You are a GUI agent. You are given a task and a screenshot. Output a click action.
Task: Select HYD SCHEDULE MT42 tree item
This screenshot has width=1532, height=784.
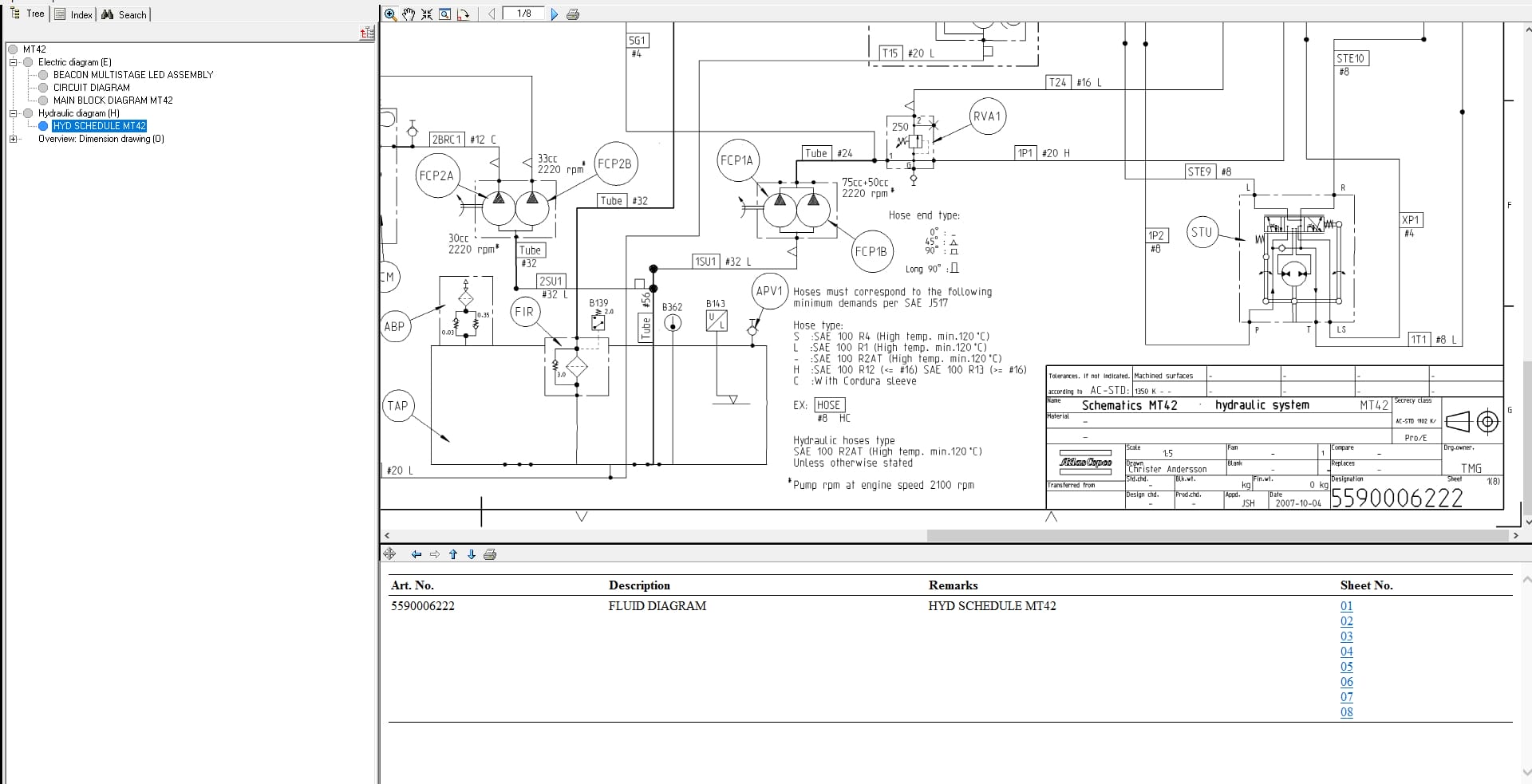point(100,126)
